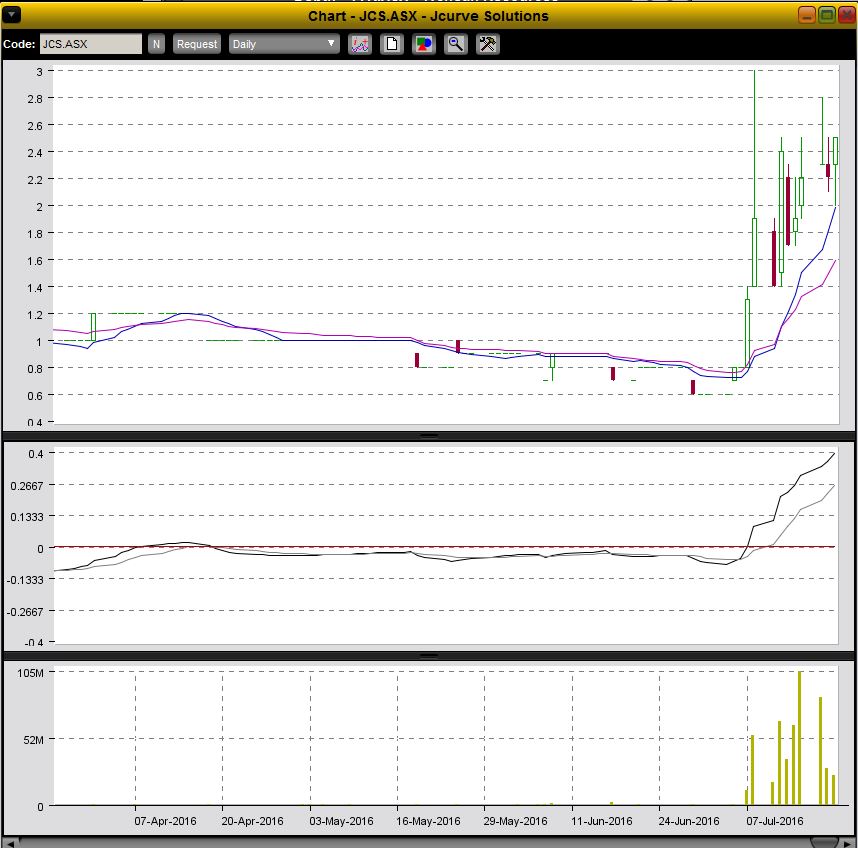Viewport: 858px width, 848px height.
Task: Click the splitter between oscillator and volume panes
Action: coord(429,655)
